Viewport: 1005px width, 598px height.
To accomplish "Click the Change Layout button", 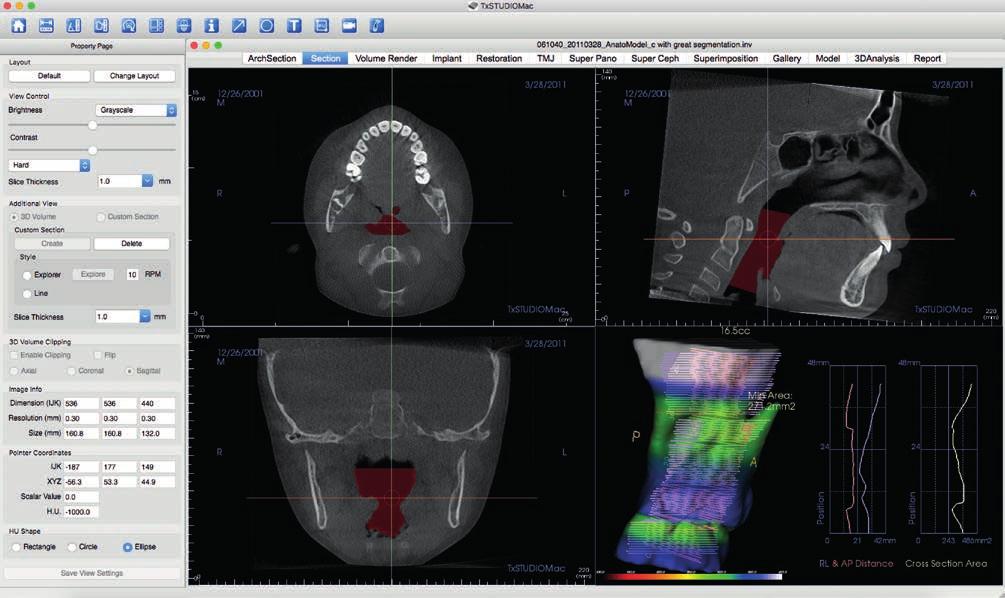I will 135,76.
